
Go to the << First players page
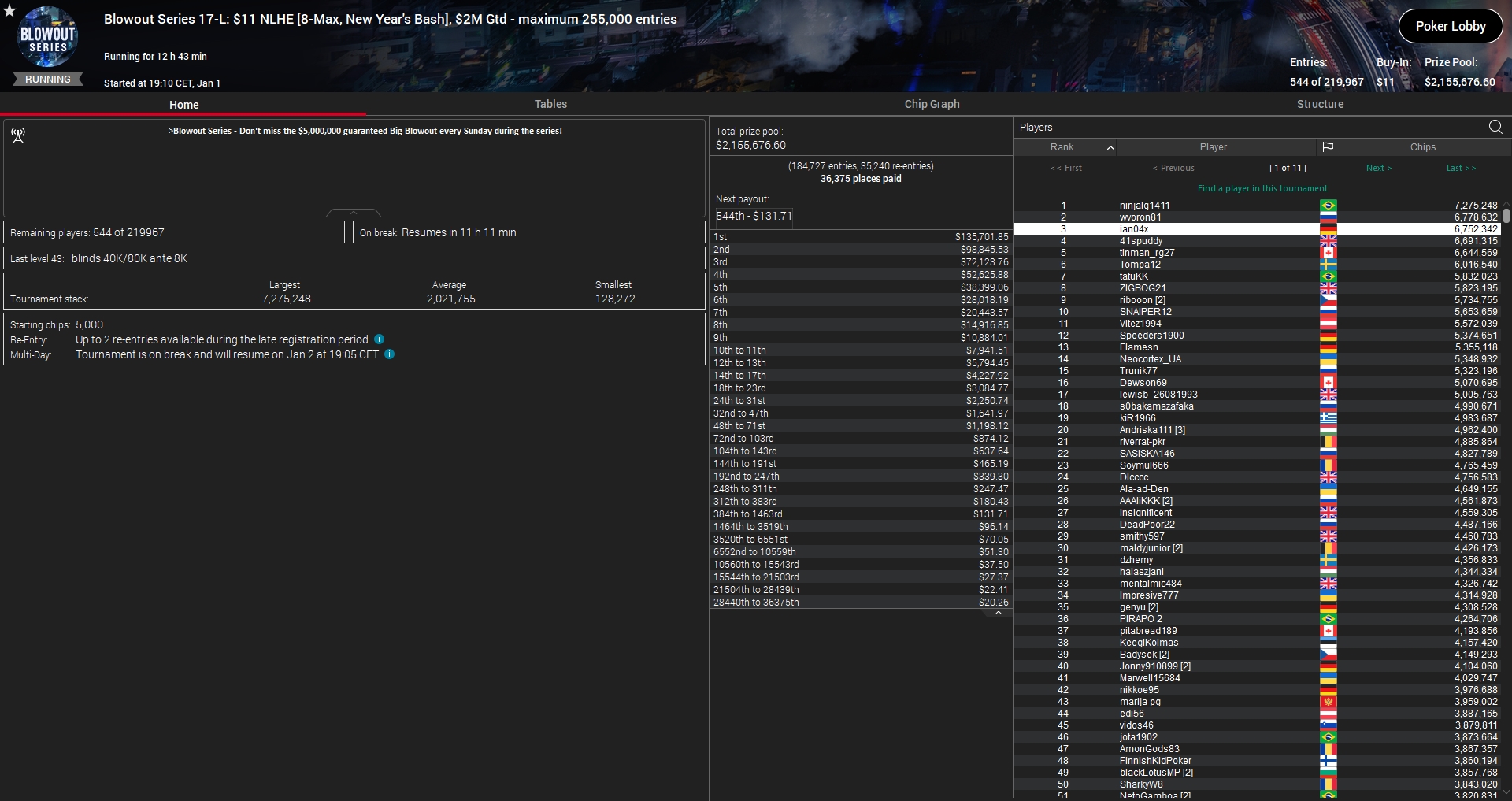pyautogui.click(x=1066, y=168)
